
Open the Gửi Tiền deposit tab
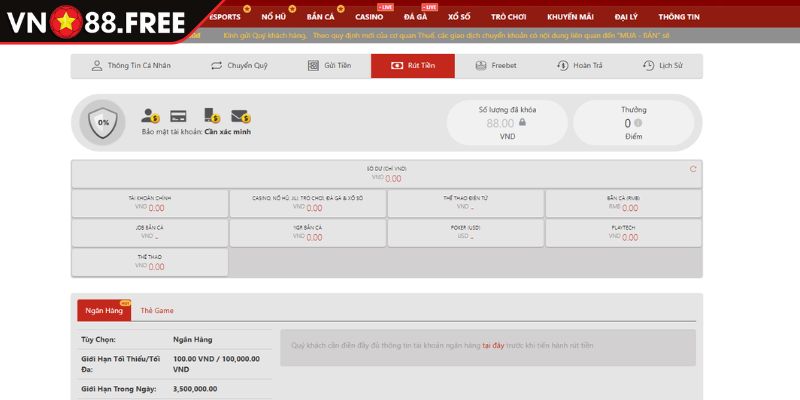(x=328, y=66)
